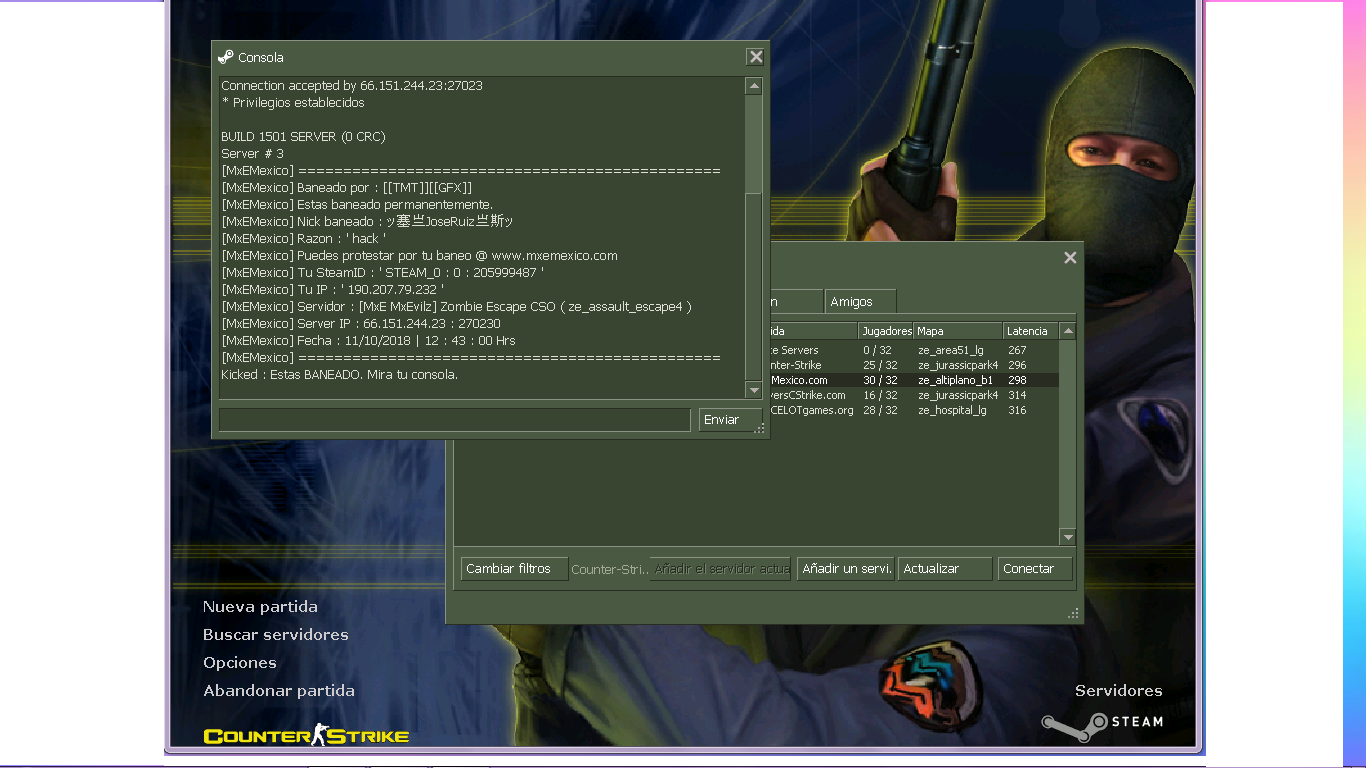The image size is (1366, 768).
Task: Focus the console command input field
Action: (455, 420)
